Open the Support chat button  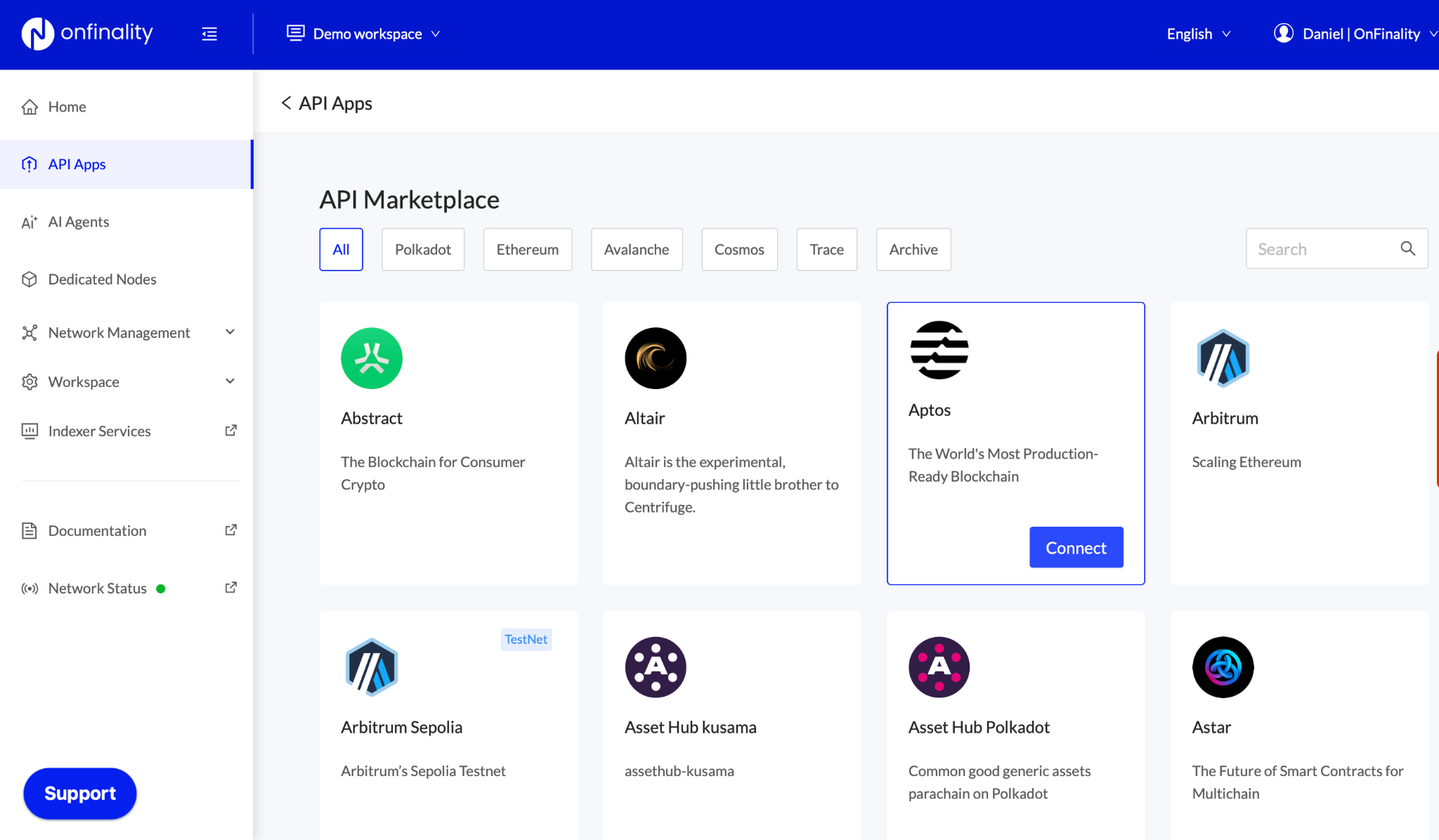point(79,793)
